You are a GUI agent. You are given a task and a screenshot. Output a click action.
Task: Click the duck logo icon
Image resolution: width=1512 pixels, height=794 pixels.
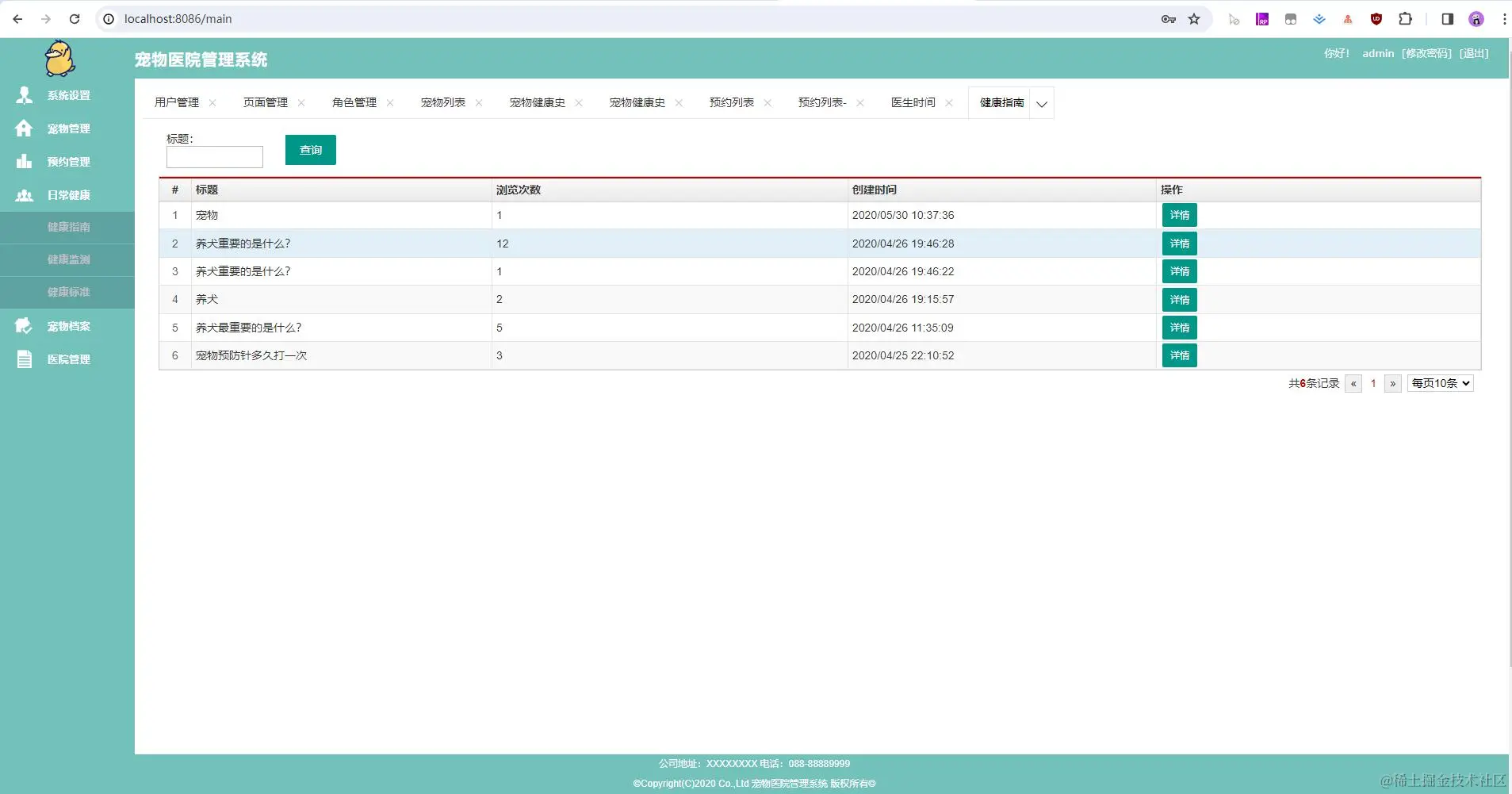coord(59,59)
